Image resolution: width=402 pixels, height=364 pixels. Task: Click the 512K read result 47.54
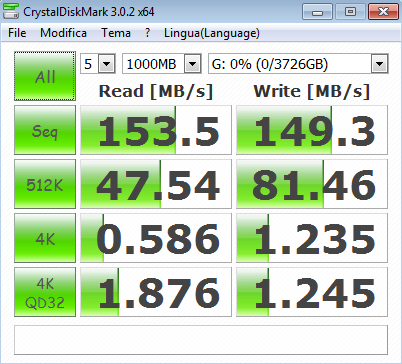(156, 184)
